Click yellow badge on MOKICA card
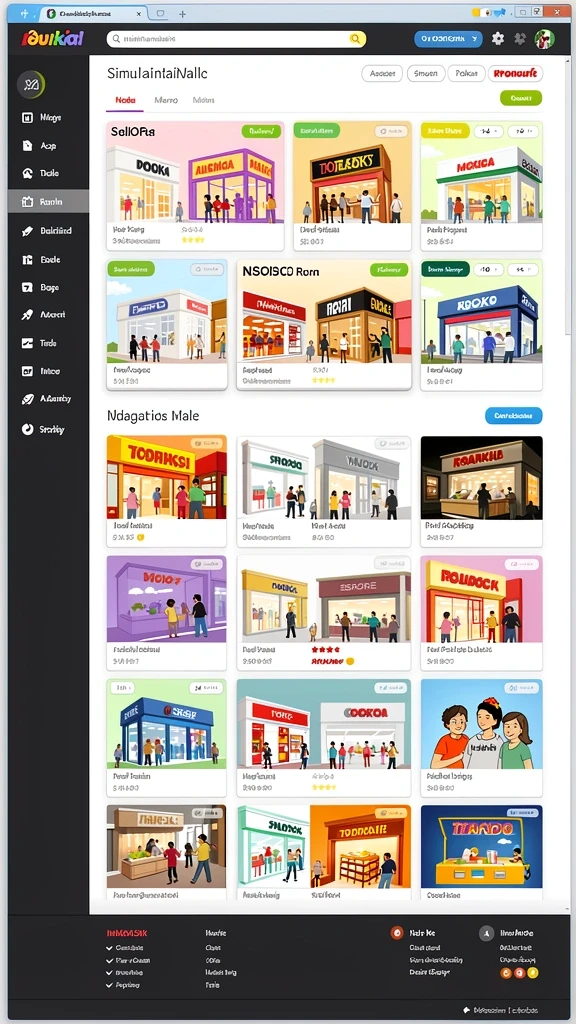This screenshot has width=576, height=1024. tap(445, 131)
